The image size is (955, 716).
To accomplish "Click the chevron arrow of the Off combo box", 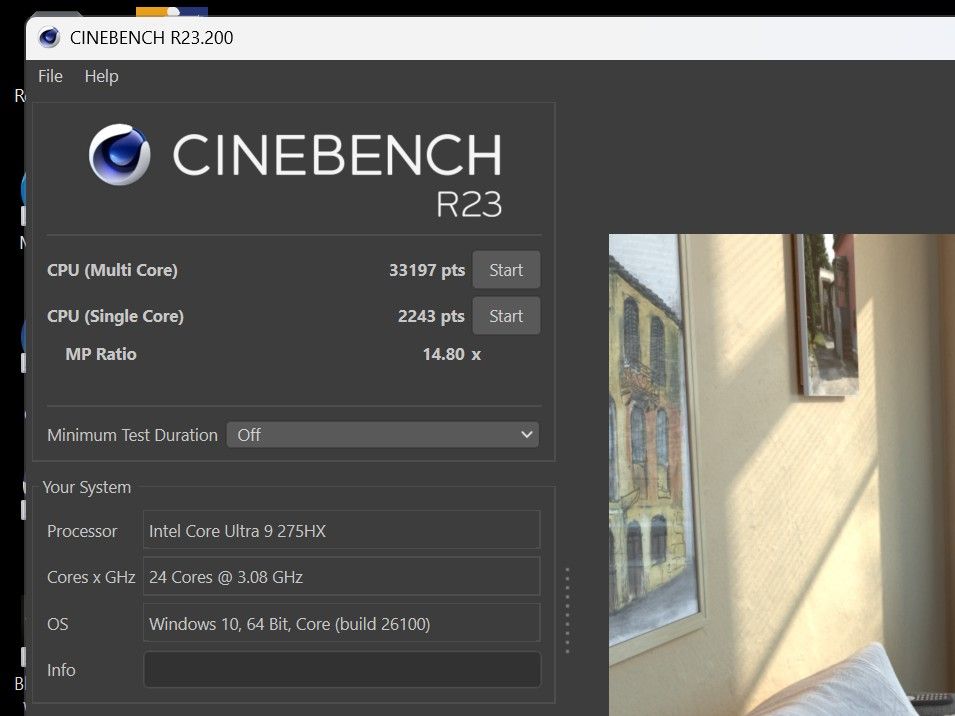I will click(x=527, y=435).
